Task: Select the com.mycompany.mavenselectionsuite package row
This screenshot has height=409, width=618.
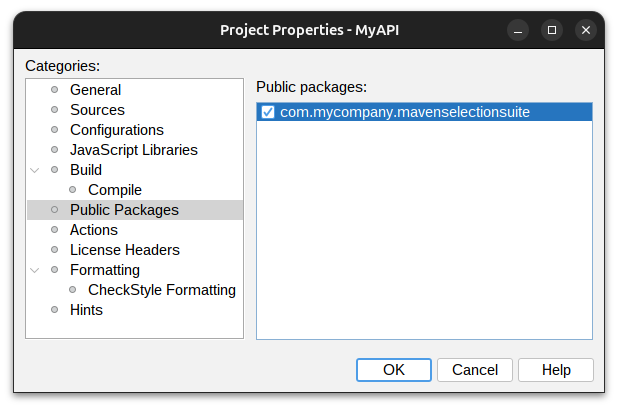Action: click(x=404, y=112)
